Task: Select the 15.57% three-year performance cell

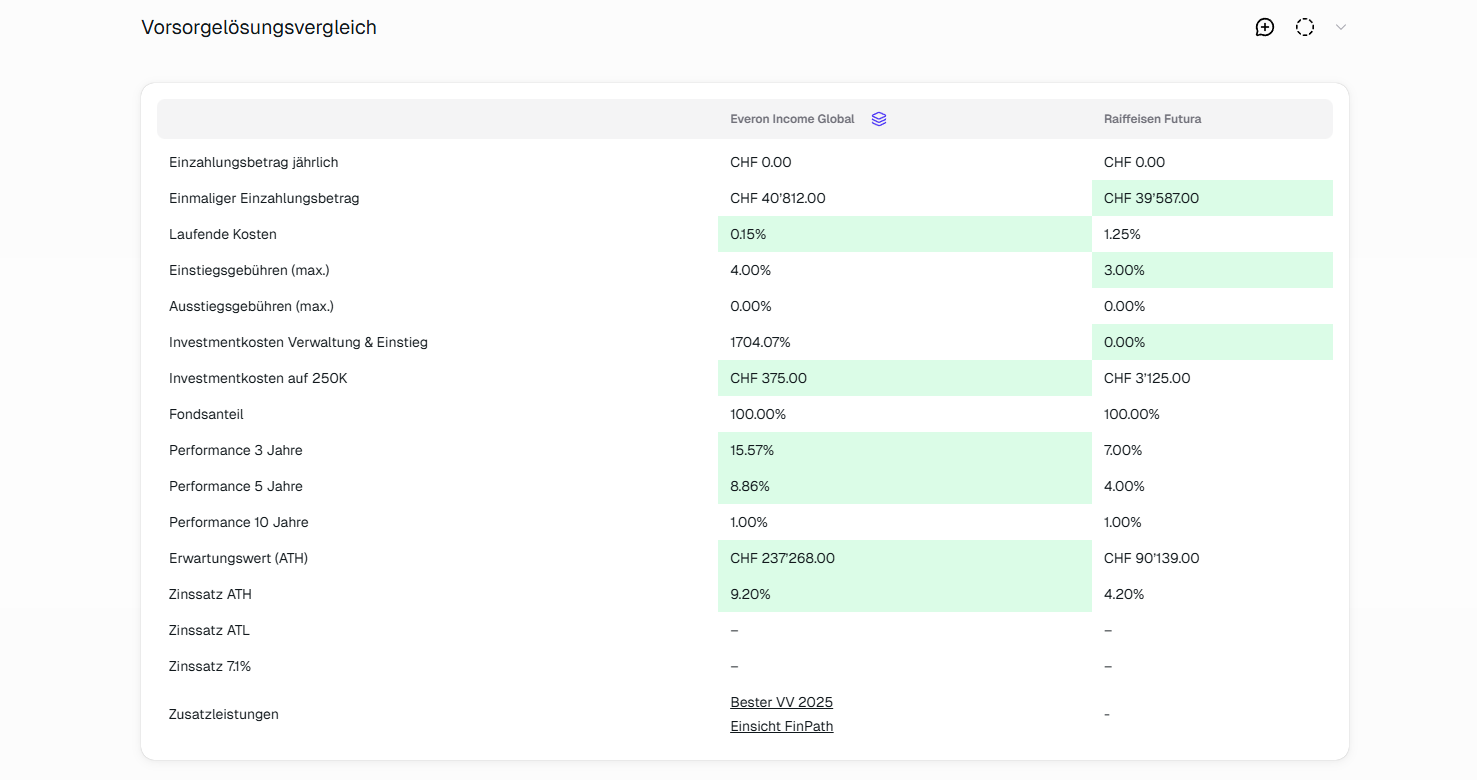Action: [x=752, y=450]
